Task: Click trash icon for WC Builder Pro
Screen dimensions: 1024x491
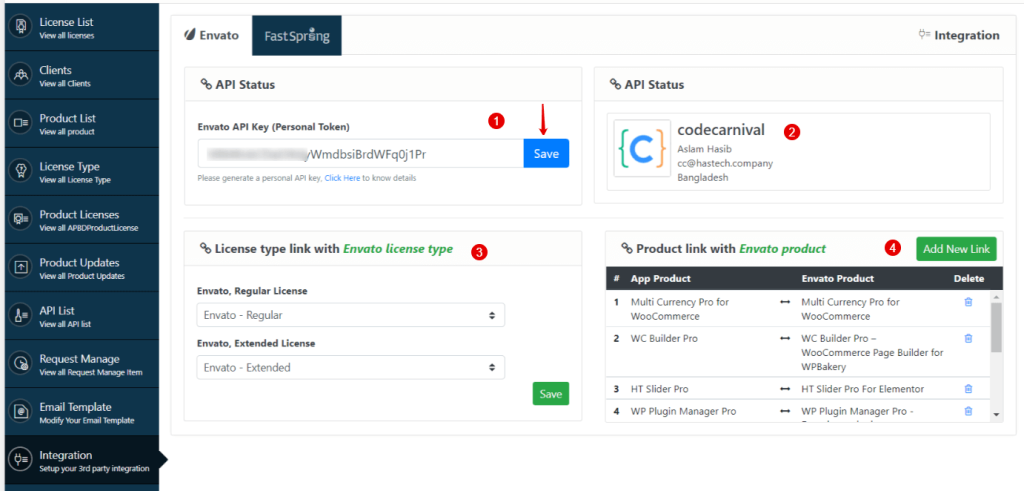Action: click(x=967, y=339)
